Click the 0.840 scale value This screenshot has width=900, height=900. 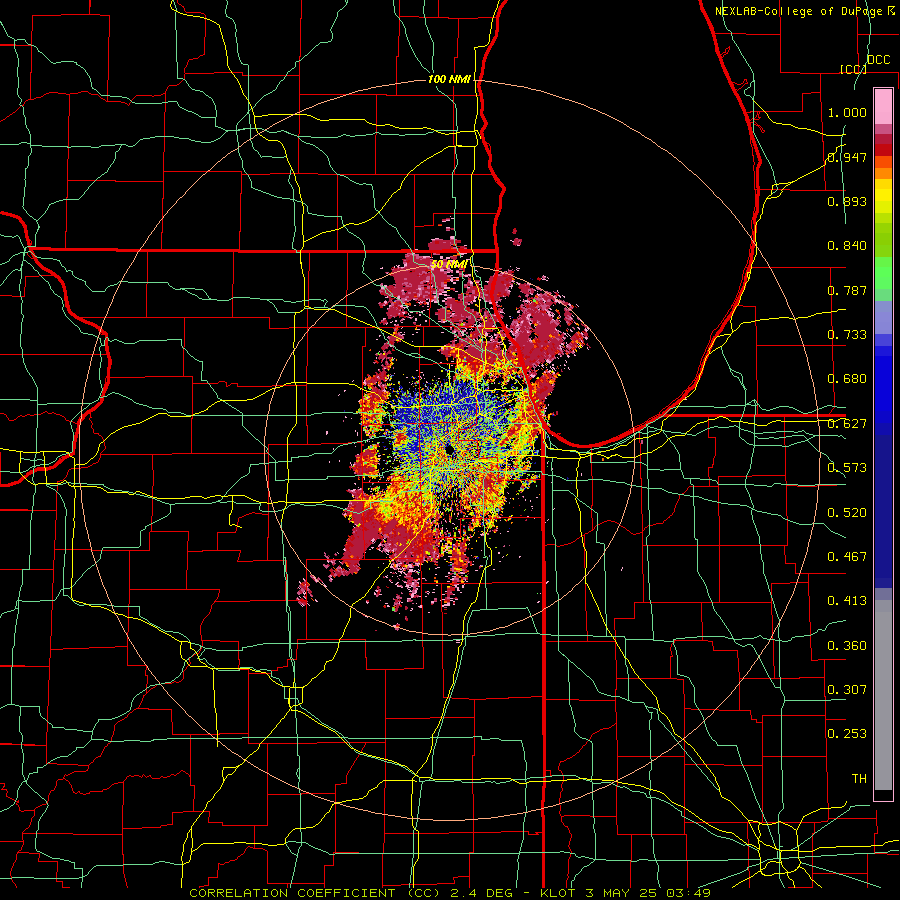[847, 246]
